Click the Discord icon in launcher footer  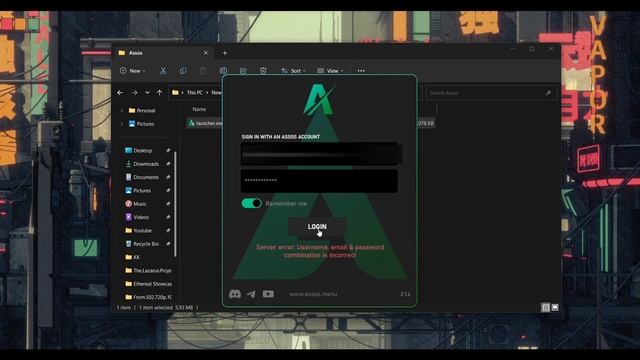tap(235, 294)
